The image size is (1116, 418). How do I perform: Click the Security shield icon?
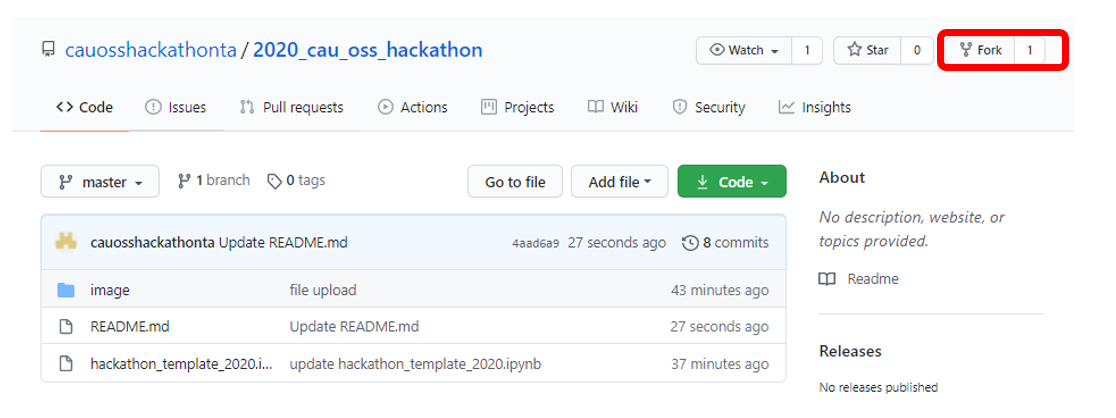pyautogui.click(x=680, y=108)
